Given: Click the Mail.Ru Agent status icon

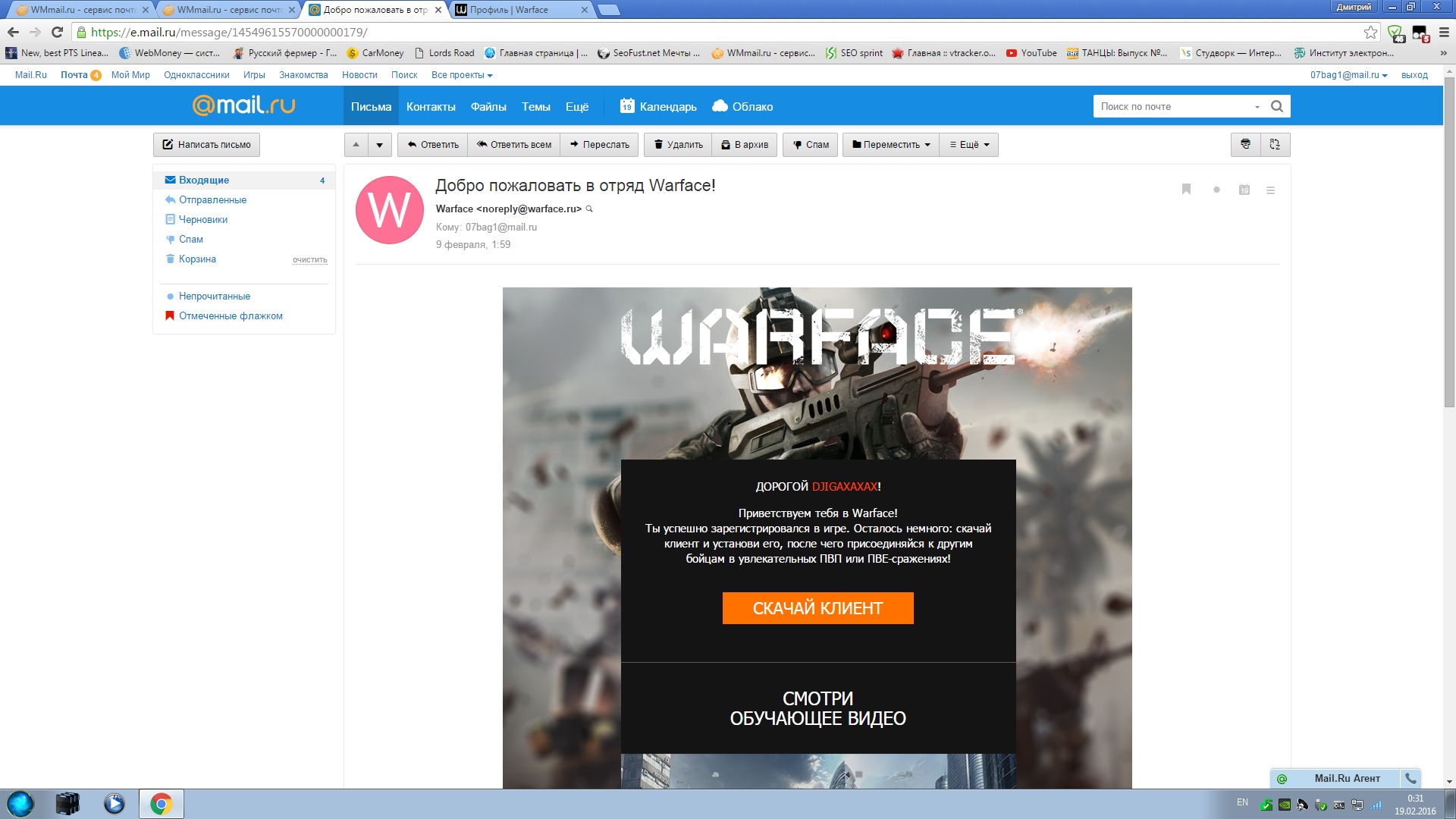Looking at the screenshot, I should tap(1282, 779).
